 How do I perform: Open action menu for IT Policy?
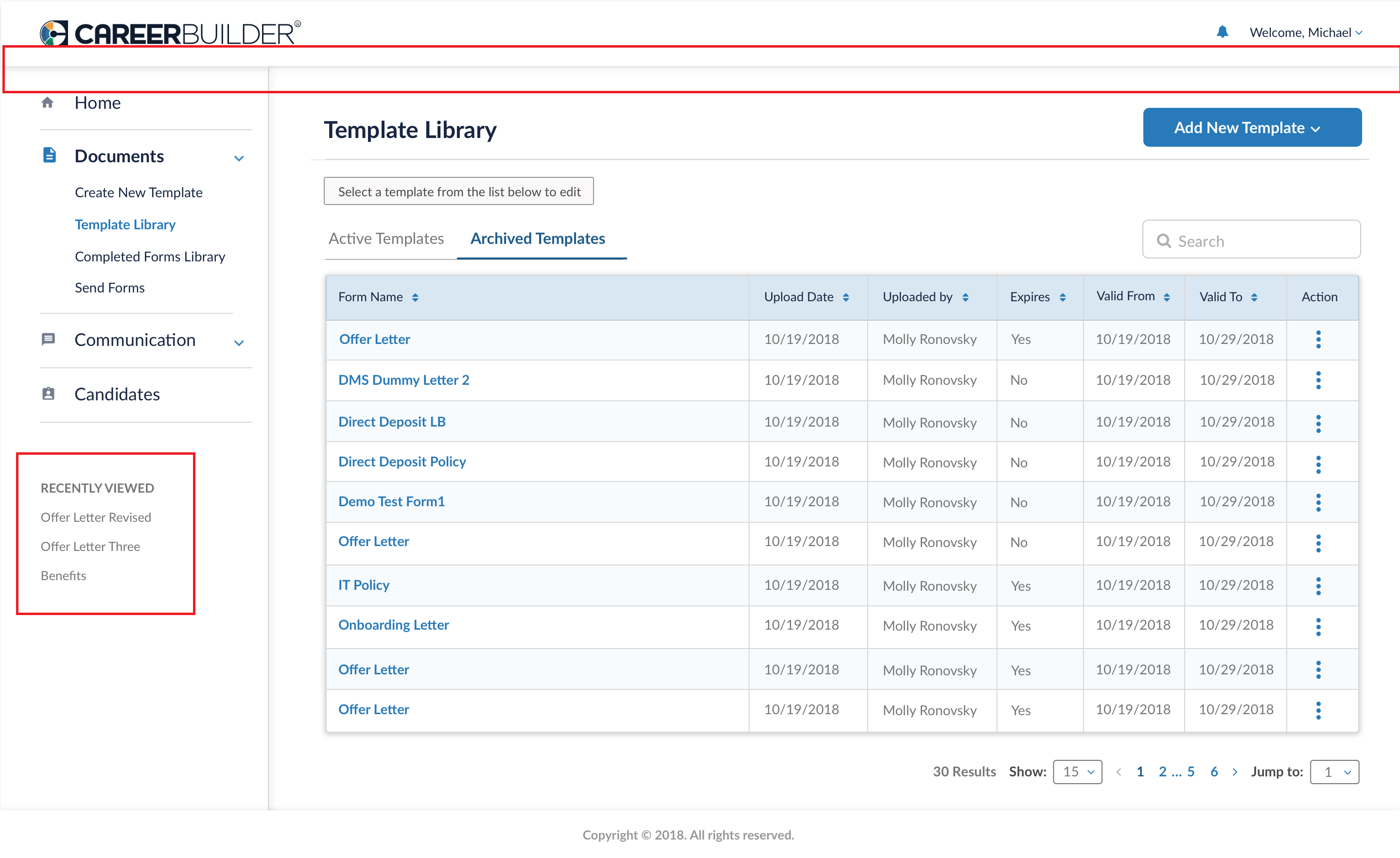tap(1318, 585)
